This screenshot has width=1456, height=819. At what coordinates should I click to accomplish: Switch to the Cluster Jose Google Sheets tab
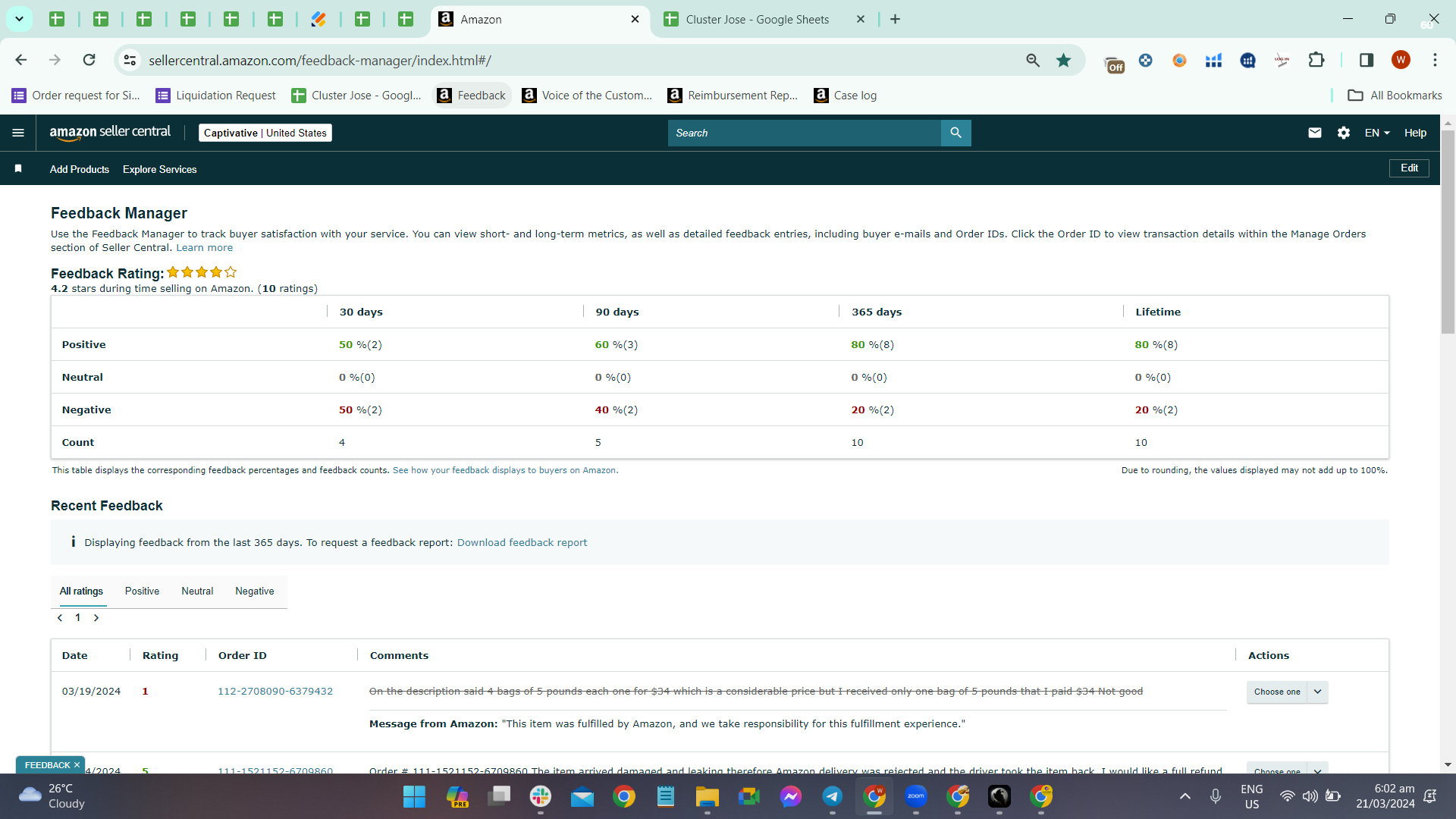[x=764, y=19]
